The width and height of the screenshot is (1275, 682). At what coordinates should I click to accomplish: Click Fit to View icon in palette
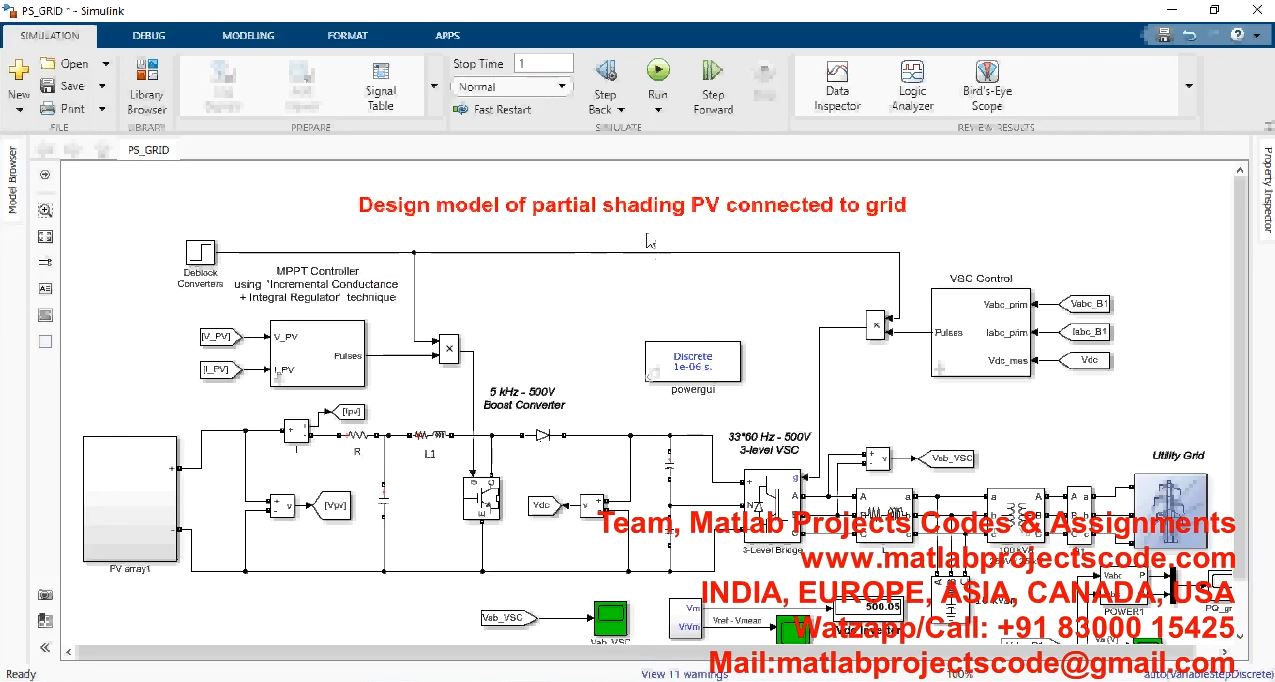(45, 237)
